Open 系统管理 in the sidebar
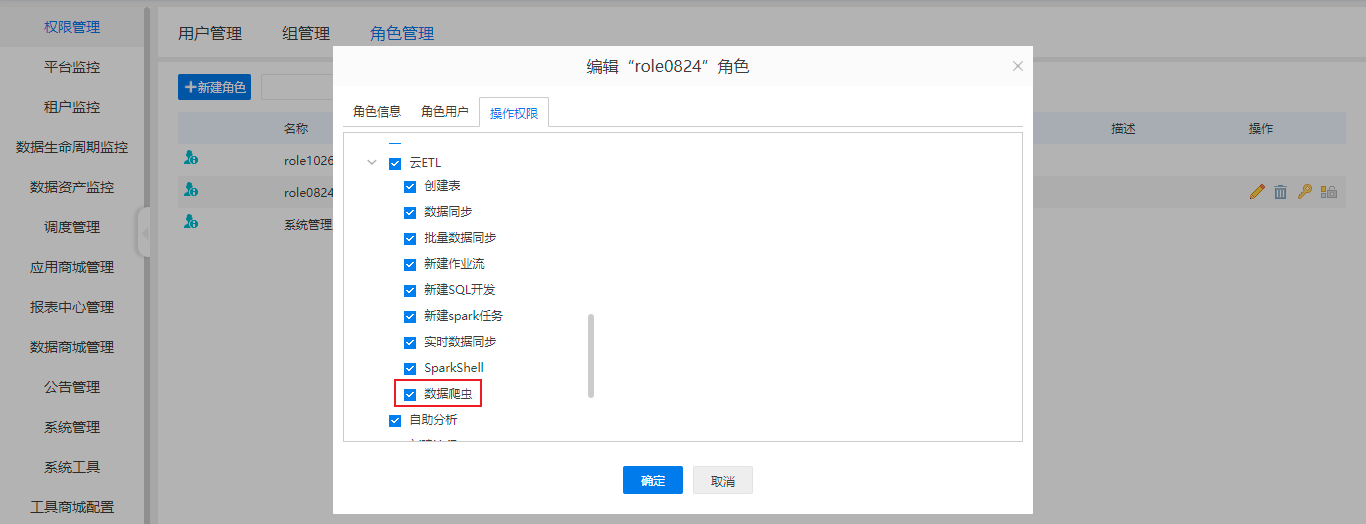Viewport: 1366px width, 524px height. click(72, 427)
